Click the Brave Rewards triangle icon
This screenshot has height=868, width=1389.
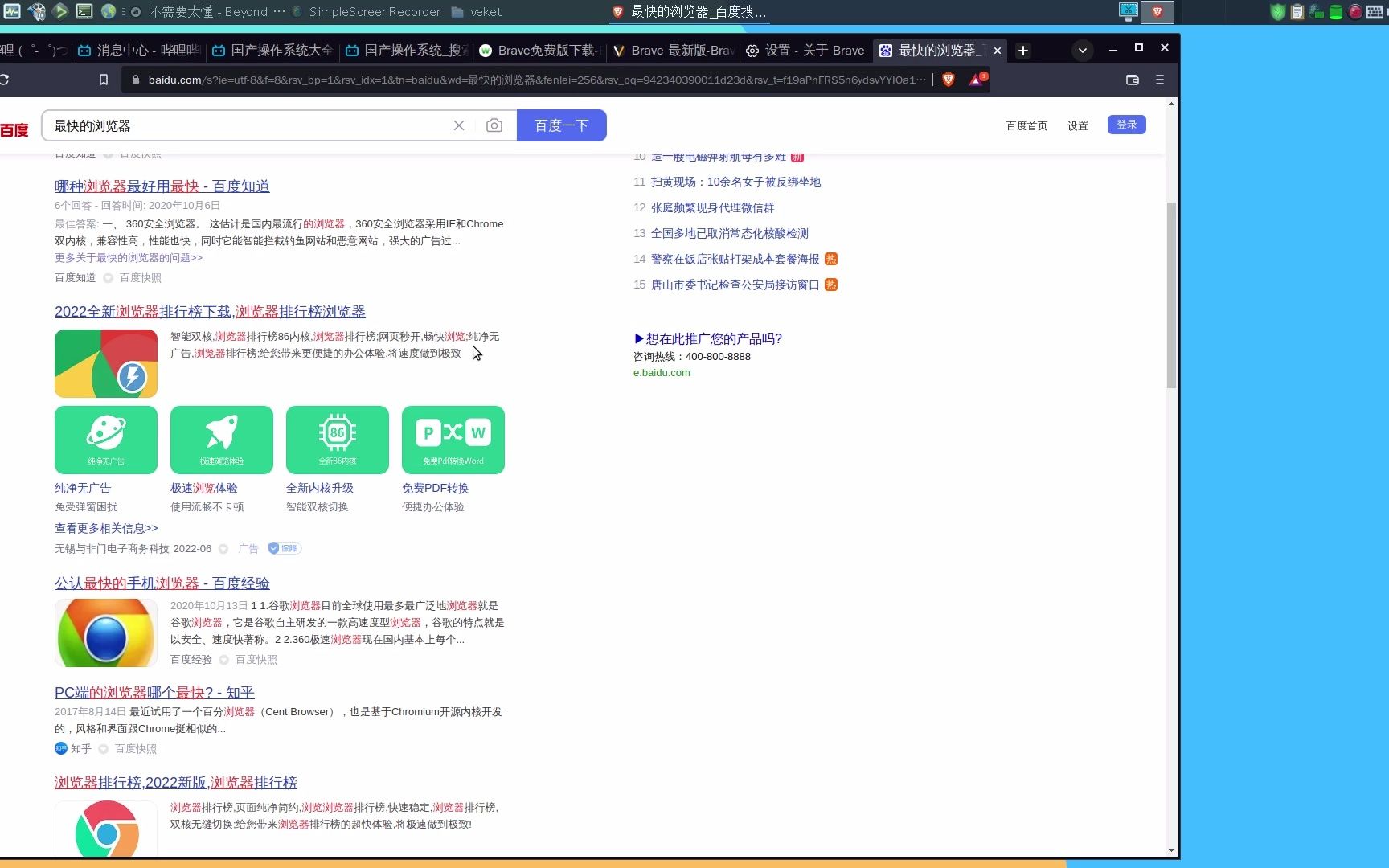[x=976, y=80]
